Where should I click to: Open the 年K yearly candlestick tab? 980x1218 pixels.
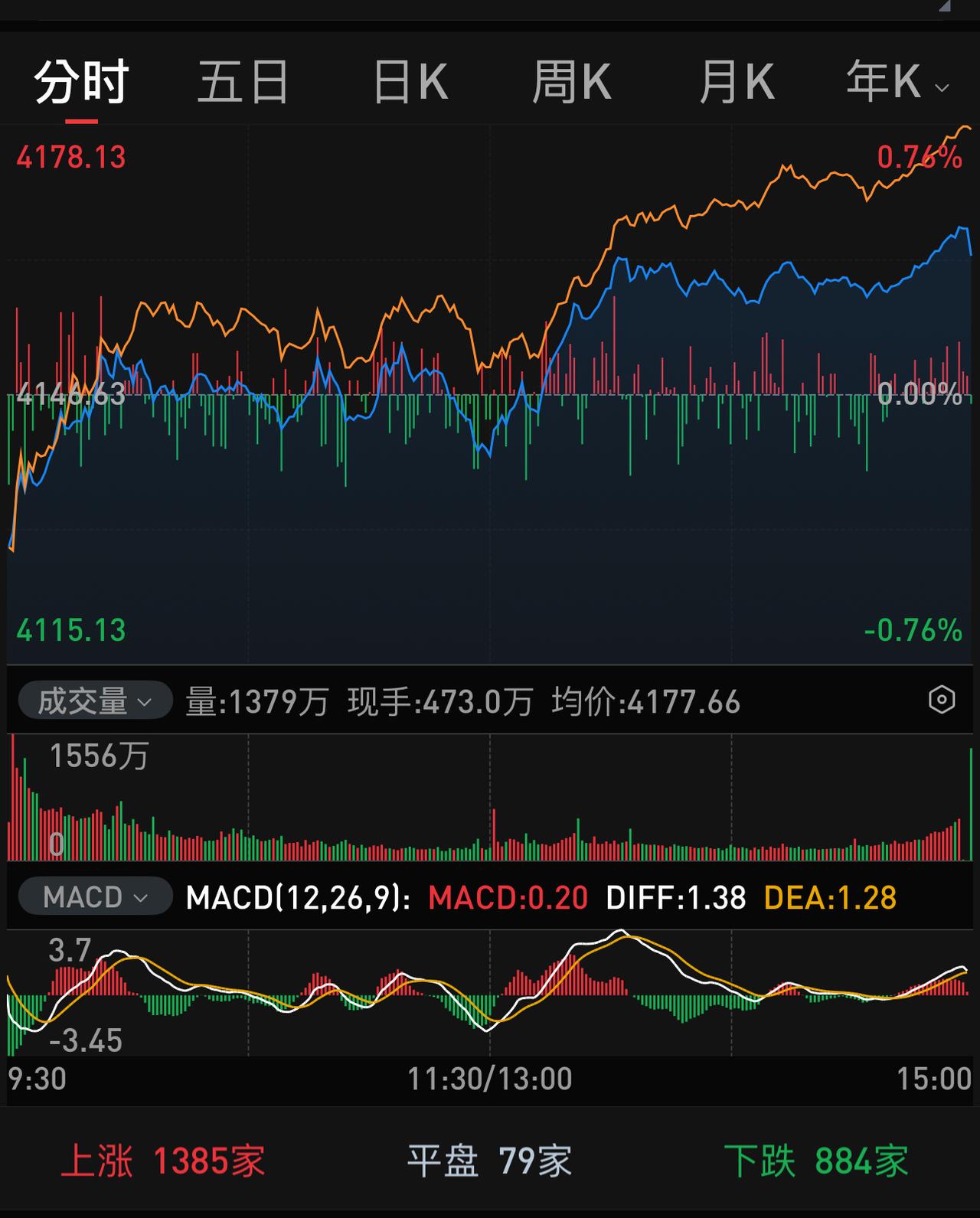tap(883, 80)
